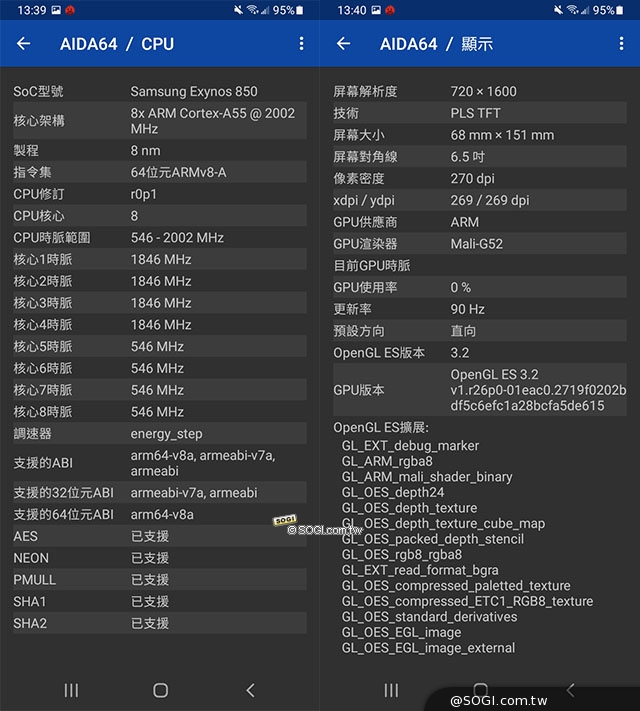This screenshot has height=711, width=640.
Task: Open overflow menu on CPU screen
Action: pyautogui.click(x=301, y=44)
